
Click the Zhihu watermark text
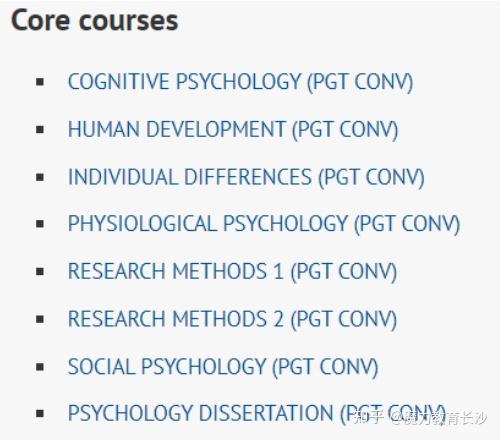420,418
